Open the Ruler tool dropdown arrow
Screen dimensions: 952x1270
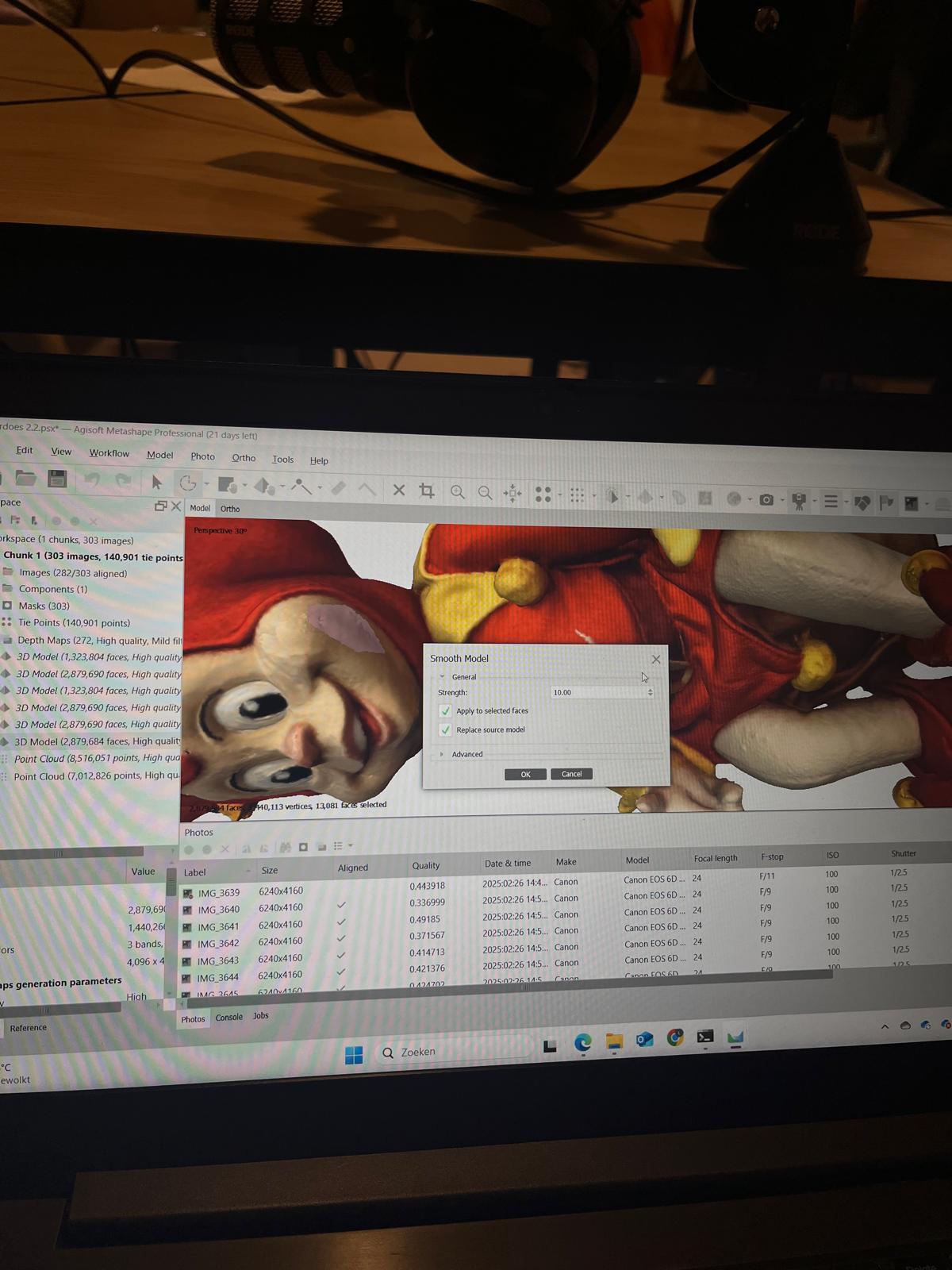tap(320, 487)
